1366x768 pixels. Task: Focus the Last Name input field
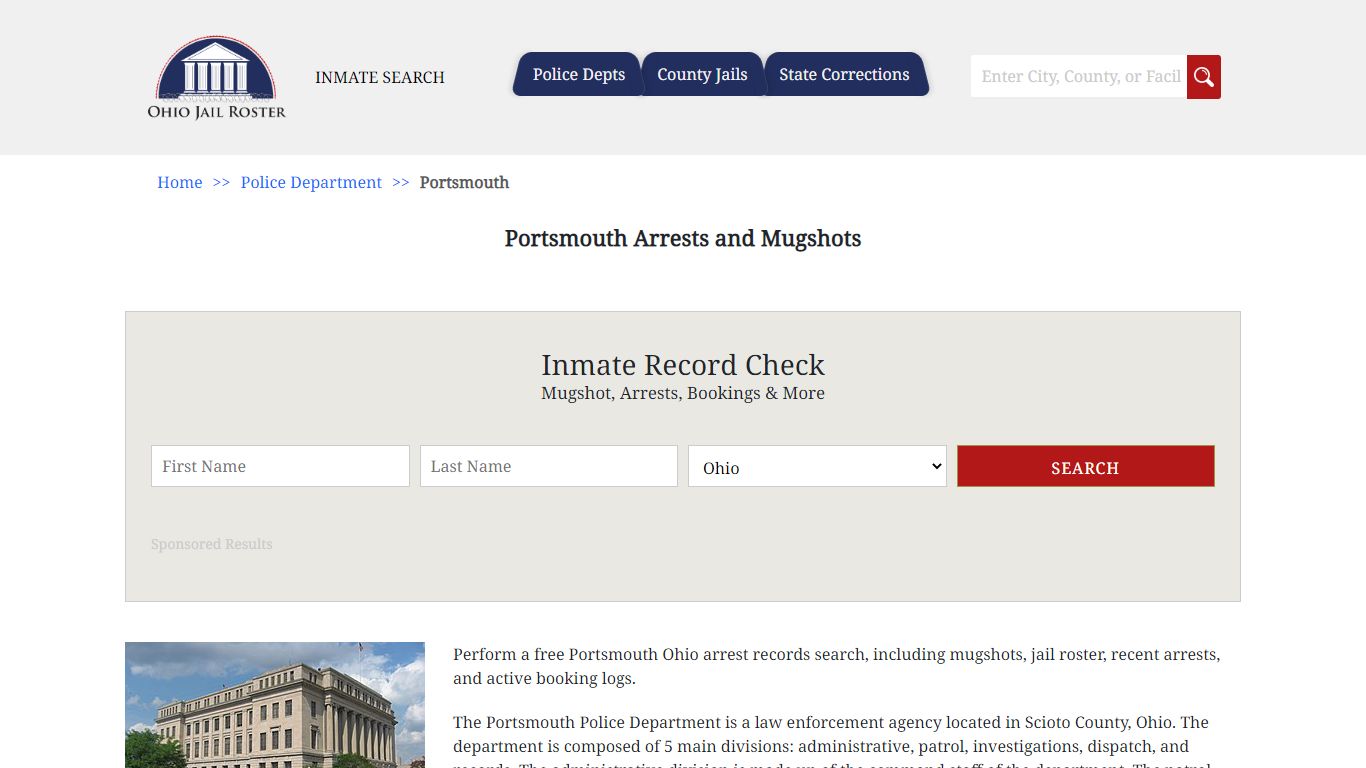pos(548,466)
